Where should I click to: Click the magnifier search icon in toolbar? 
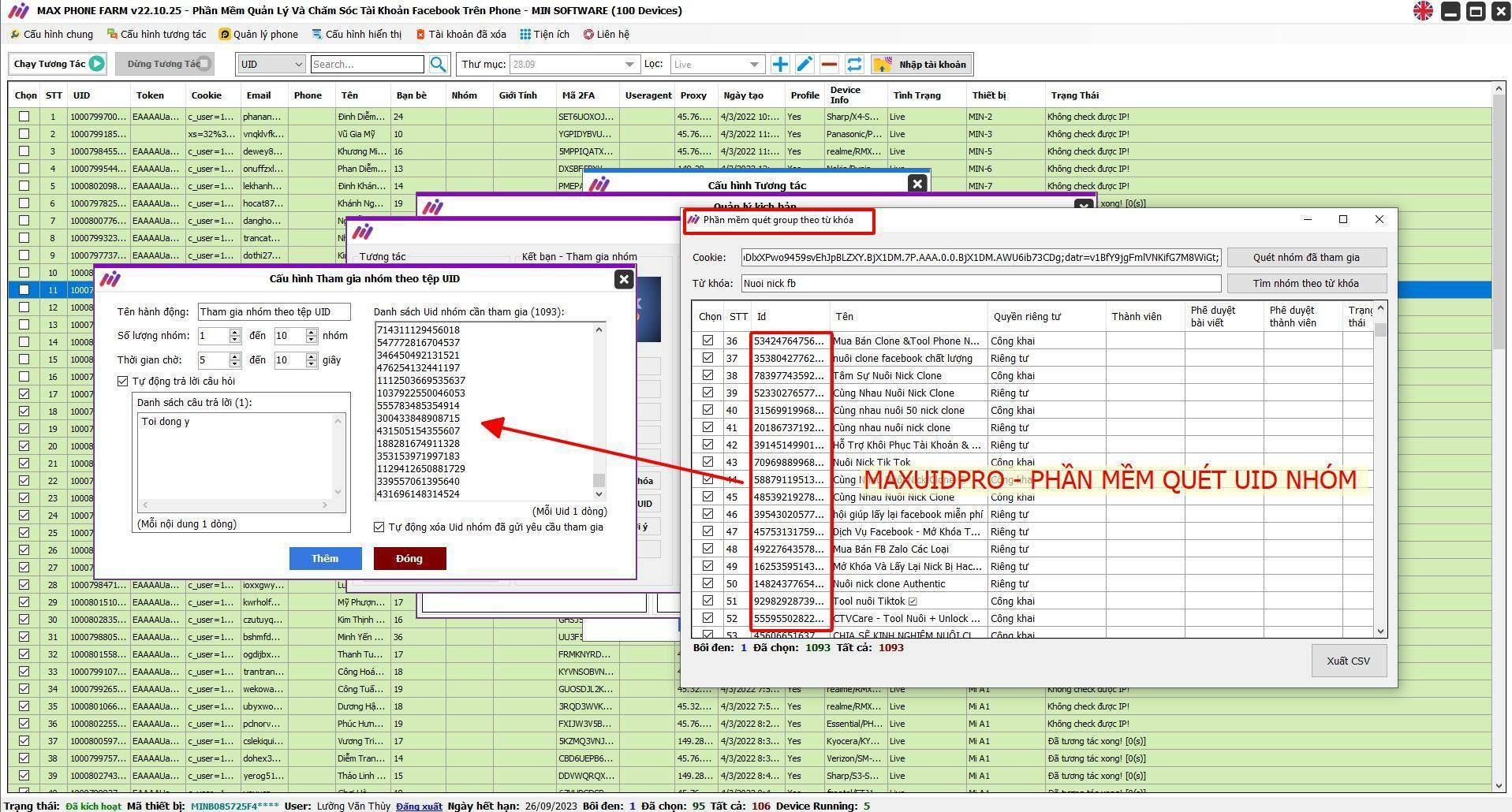click(x=438, y=64)
